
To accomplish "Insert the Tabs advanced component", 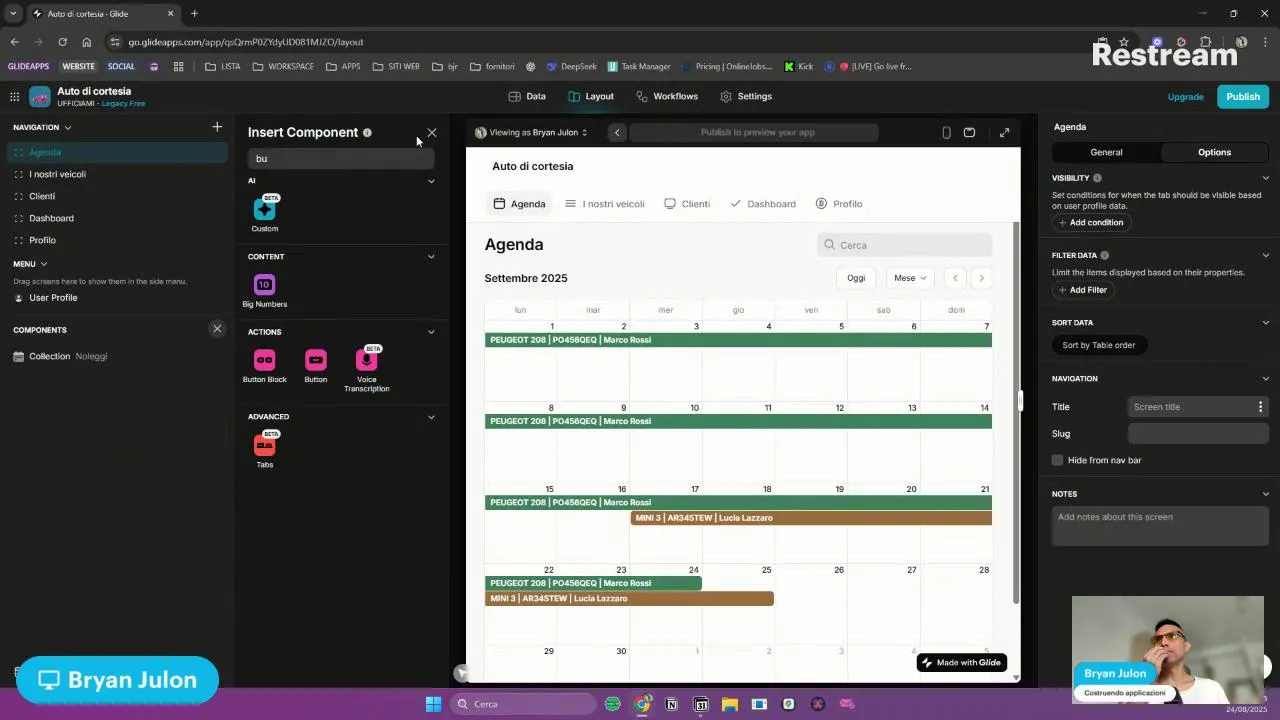I will (x=265, y=450).
